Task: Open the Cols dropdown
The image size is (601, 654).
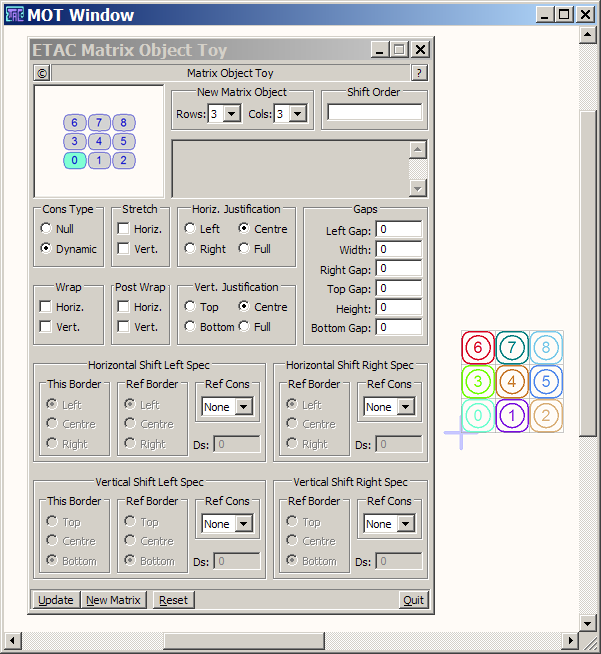Action: (x=298, y=114)
